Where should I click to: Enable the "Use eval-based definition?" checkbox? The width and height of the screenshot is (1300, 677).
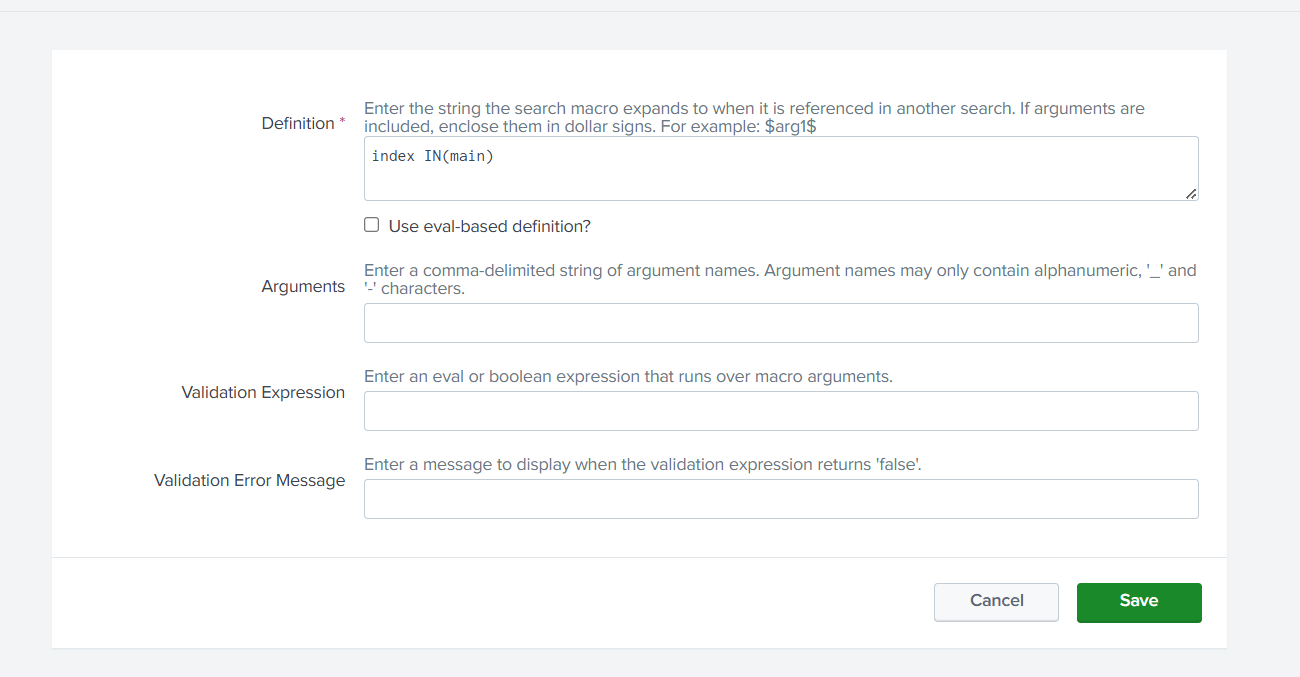coord(371,224)
